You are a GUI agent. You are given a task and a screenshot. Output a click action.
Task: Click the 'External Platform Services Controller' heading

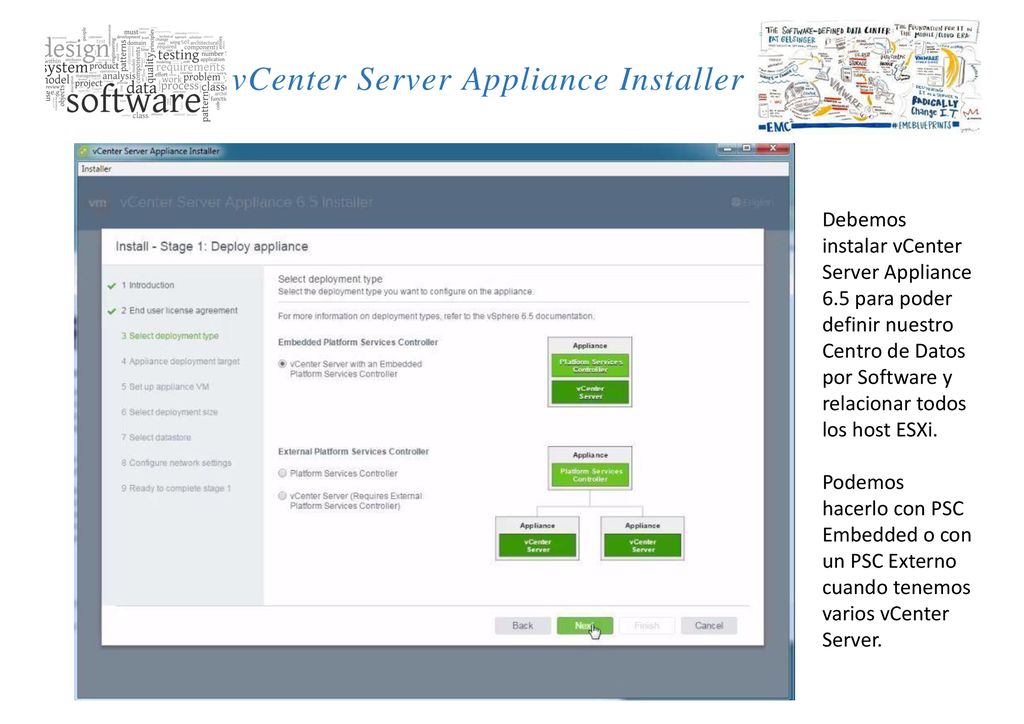pyautogui.click(x=353, y=452)
